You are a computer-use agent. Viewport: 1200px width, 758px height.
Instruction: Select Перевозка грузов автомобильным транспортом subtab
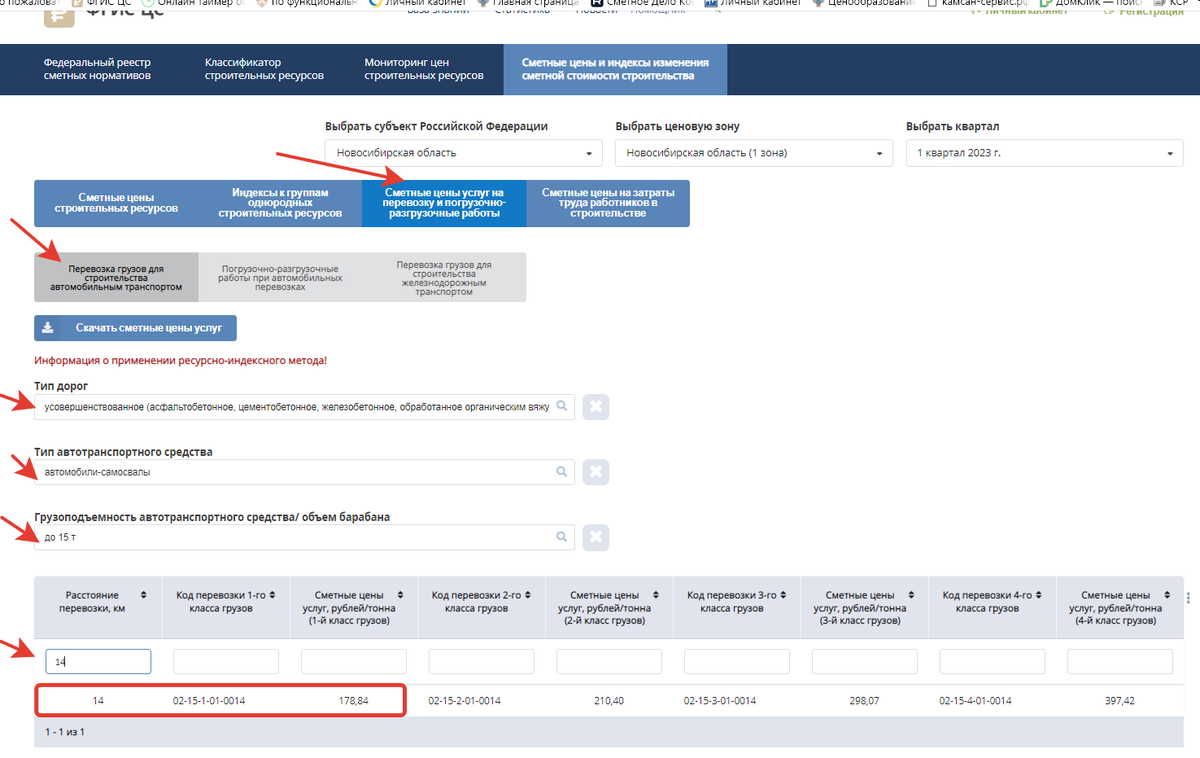[x=116, y=277]
